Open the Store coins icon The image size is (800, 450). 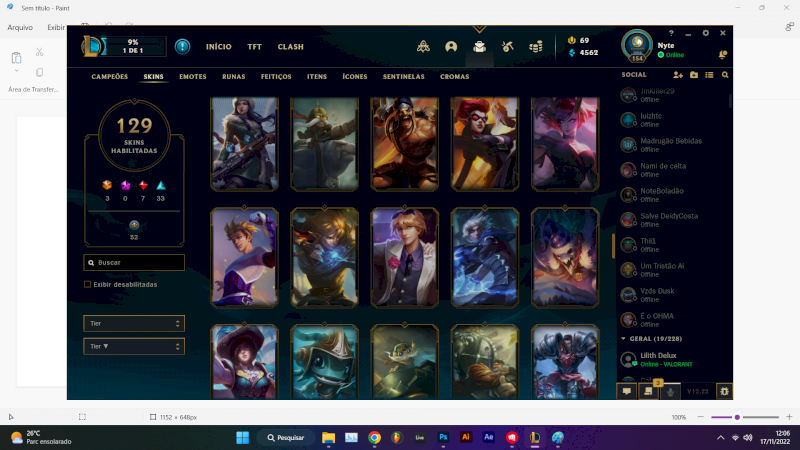[536, 47]
